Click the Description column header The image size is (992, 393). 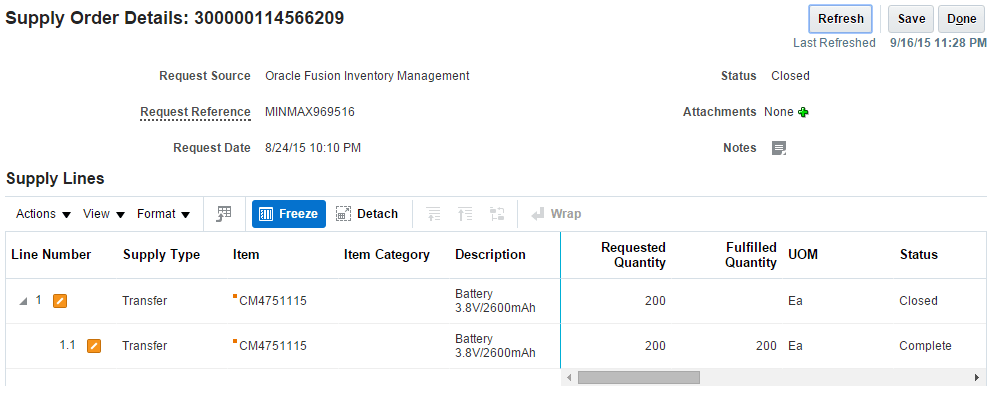click(490, 255)
